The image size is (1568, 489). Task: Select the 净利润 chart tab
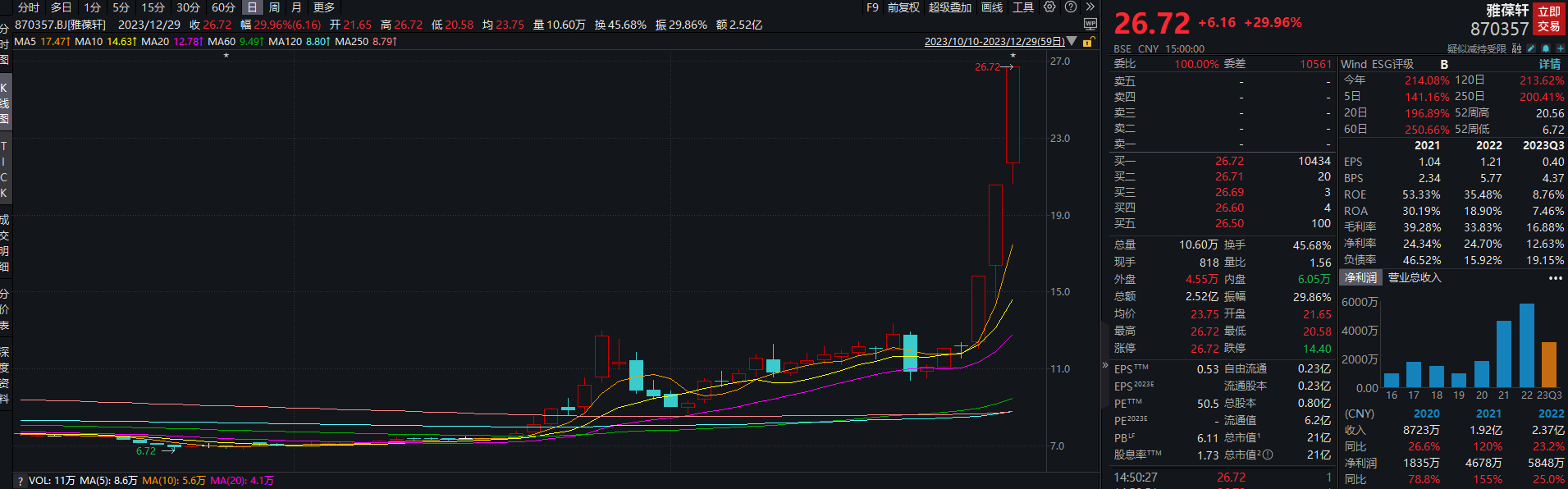point(1360,278)
